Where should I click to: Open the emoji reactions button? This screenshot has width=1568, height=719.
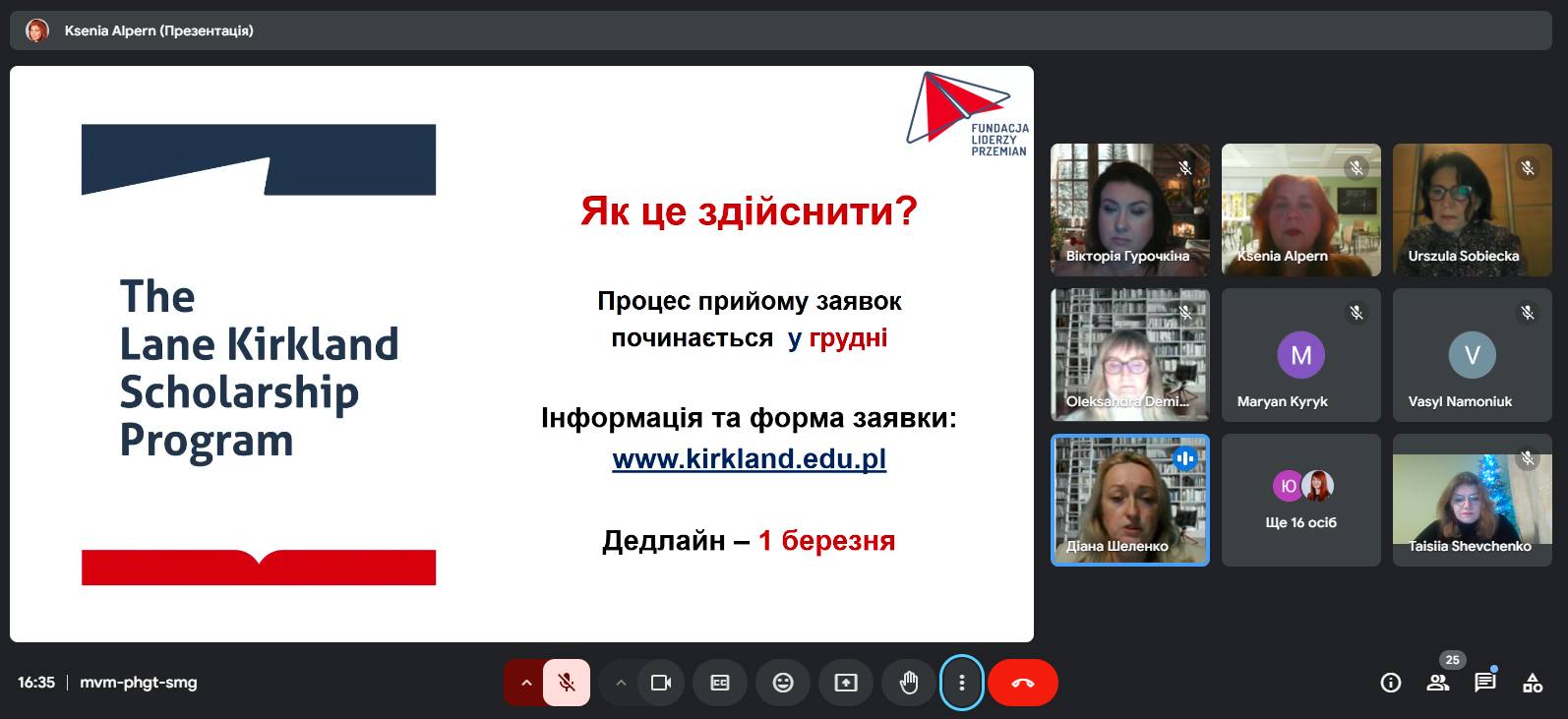click(783, 683)
